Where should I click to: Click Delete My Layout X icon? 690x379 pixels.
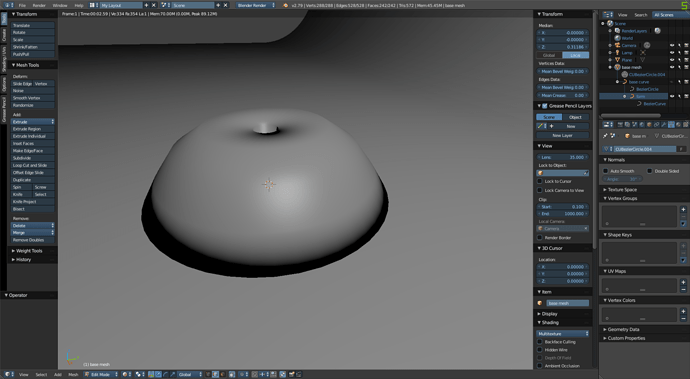(x=154, y=5)
